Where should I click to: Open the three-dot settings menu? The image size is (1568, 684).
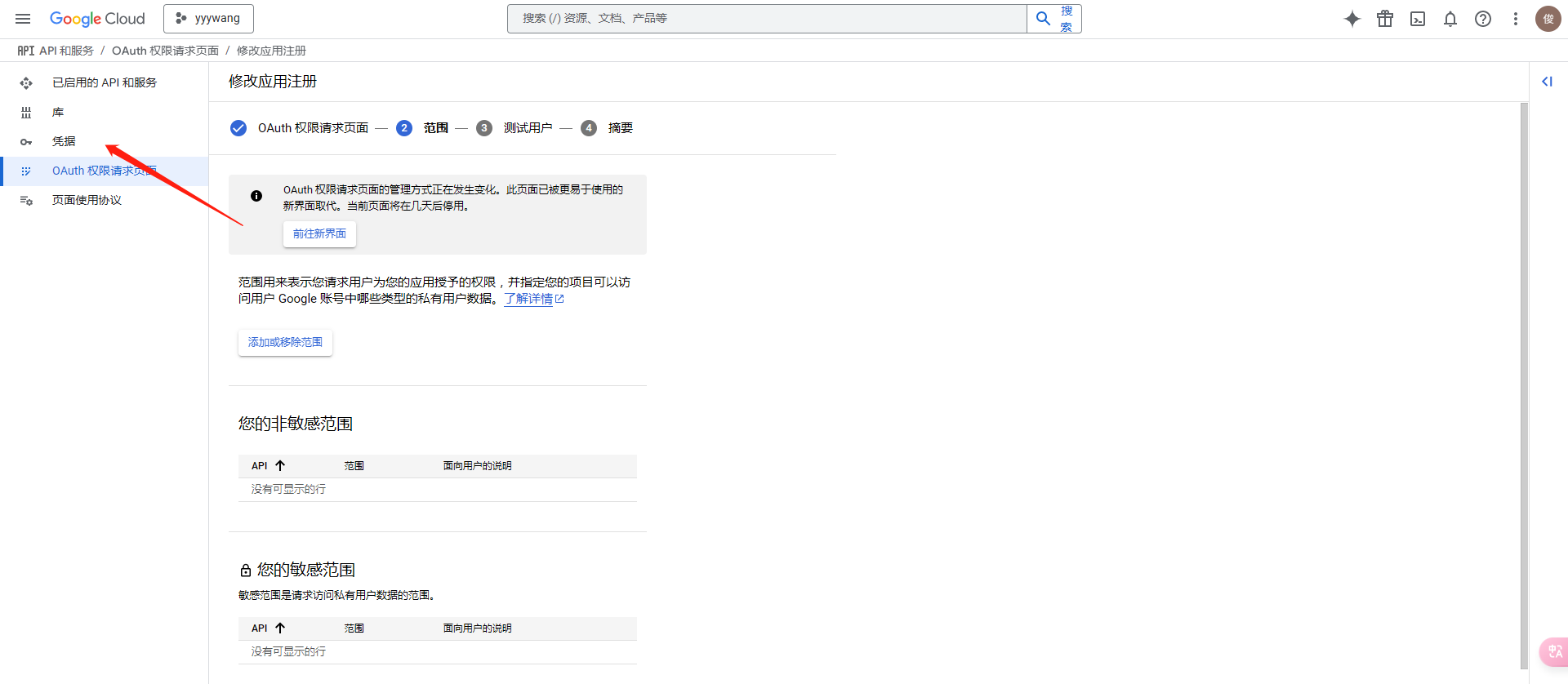click(x=1516, y=19)
